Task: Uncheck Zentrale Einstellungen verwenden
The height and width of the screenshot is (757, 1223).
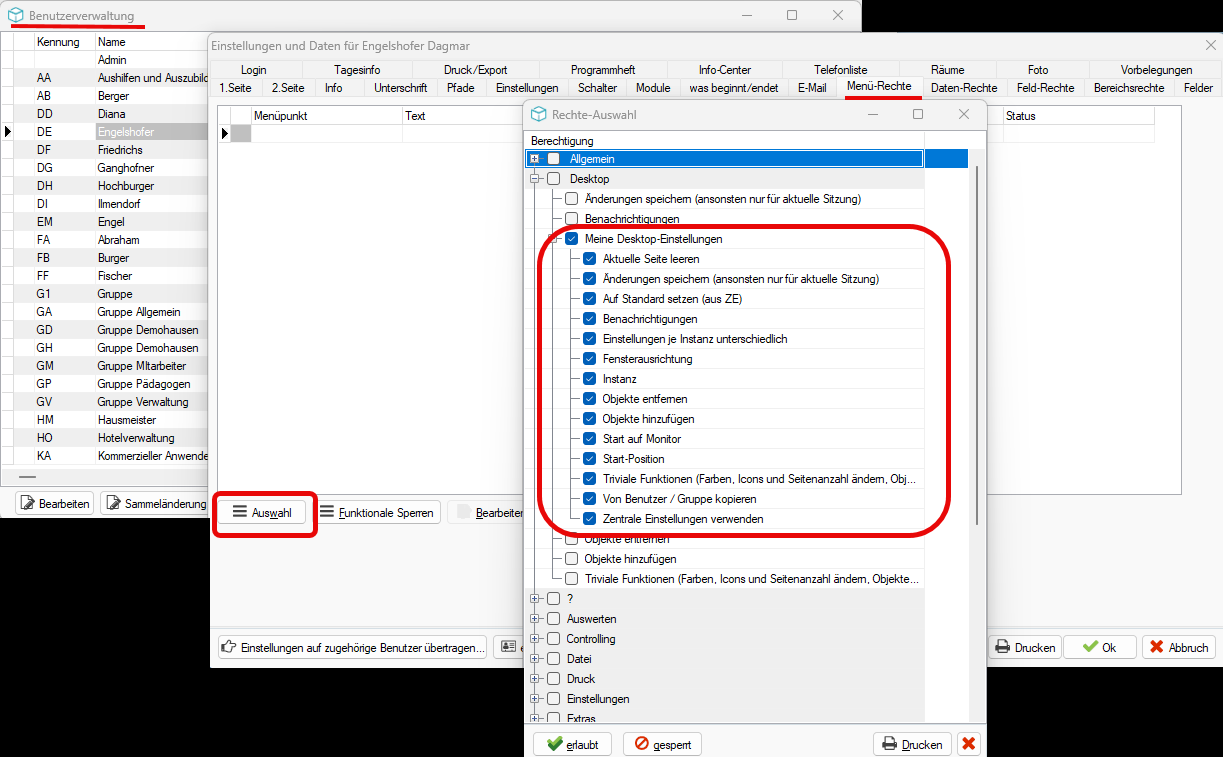Action: (590, 519)
